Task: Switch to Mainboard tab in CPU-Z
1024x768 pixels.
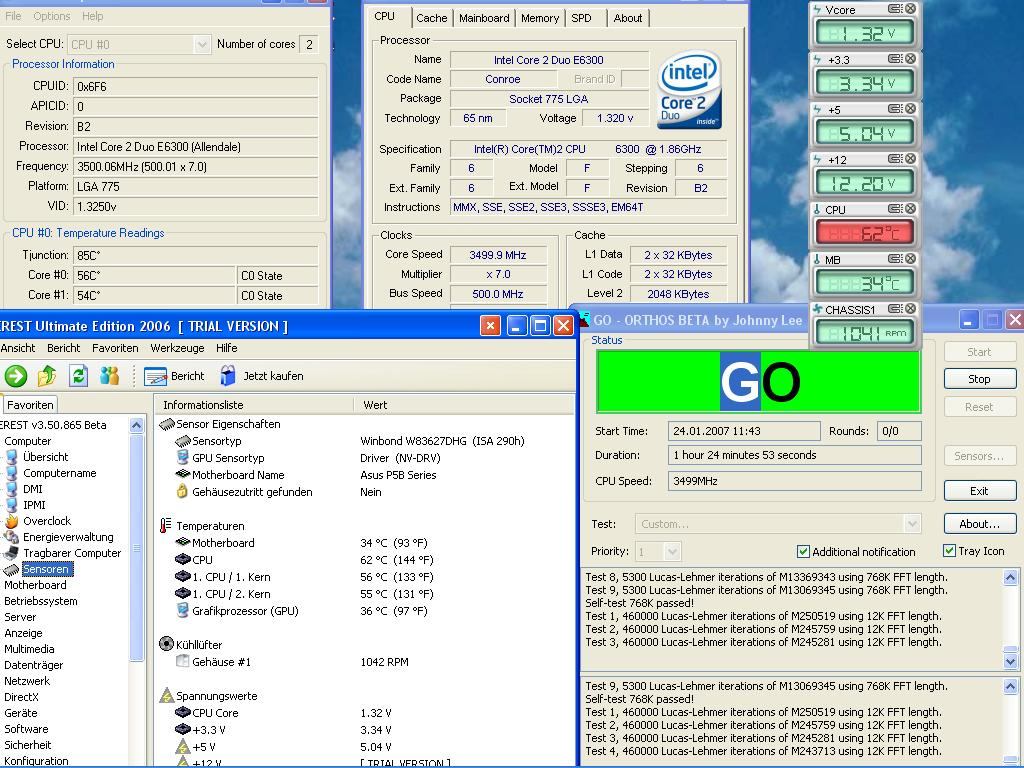Action: point(484,18)
